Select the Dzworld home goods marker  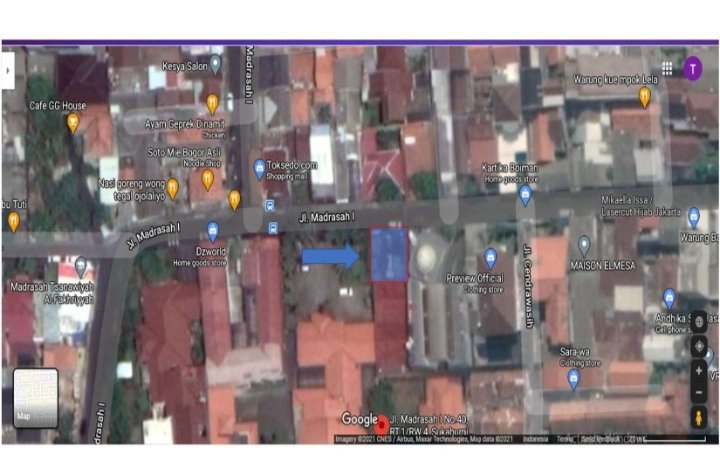point(212,232)
